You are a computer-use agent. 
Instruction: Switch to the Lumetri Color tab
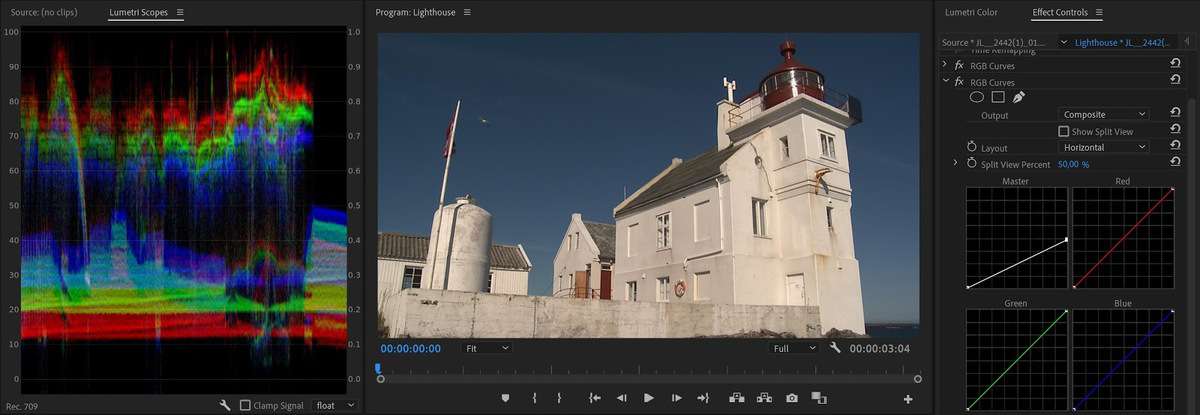click(x=971, y=13)
